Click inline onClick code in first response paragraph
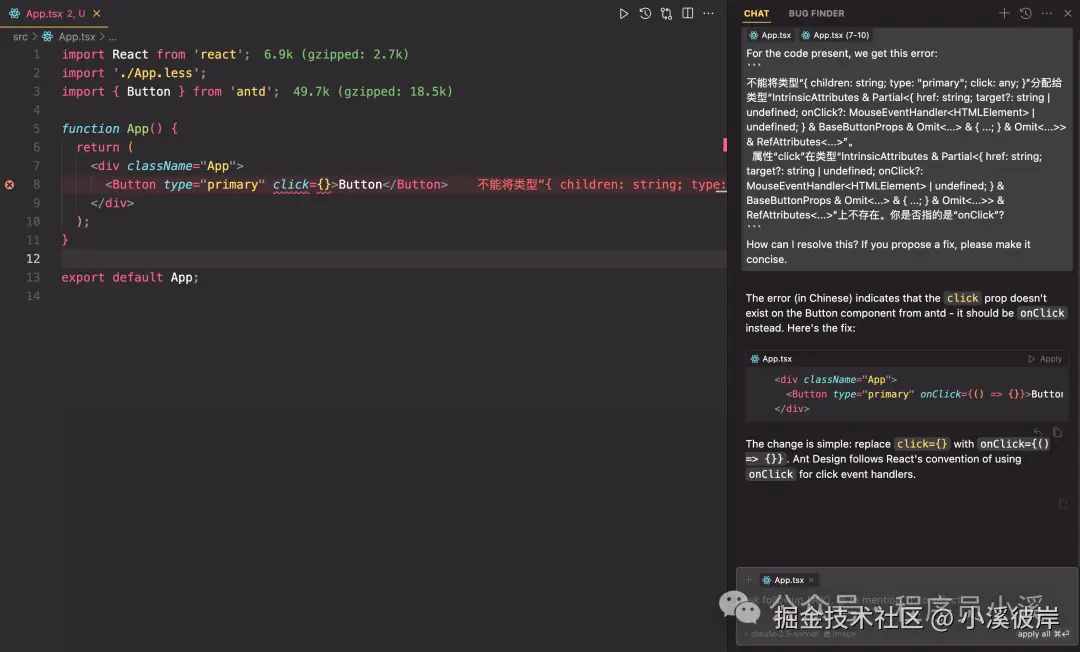This screenshot has width=1080, height=652. pos(1041,313)
